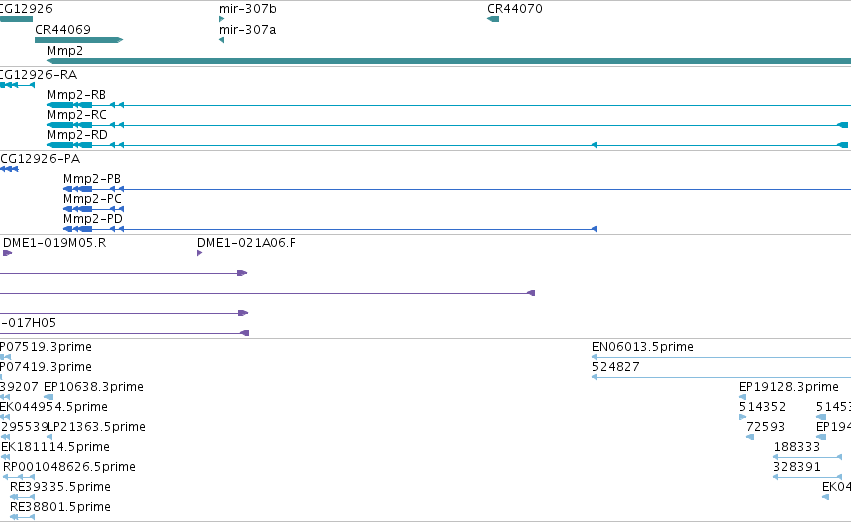The image size is (851, 522).
Task: Select the Mmp2-RC transcript exon block
Action: (x=69, y=125)
